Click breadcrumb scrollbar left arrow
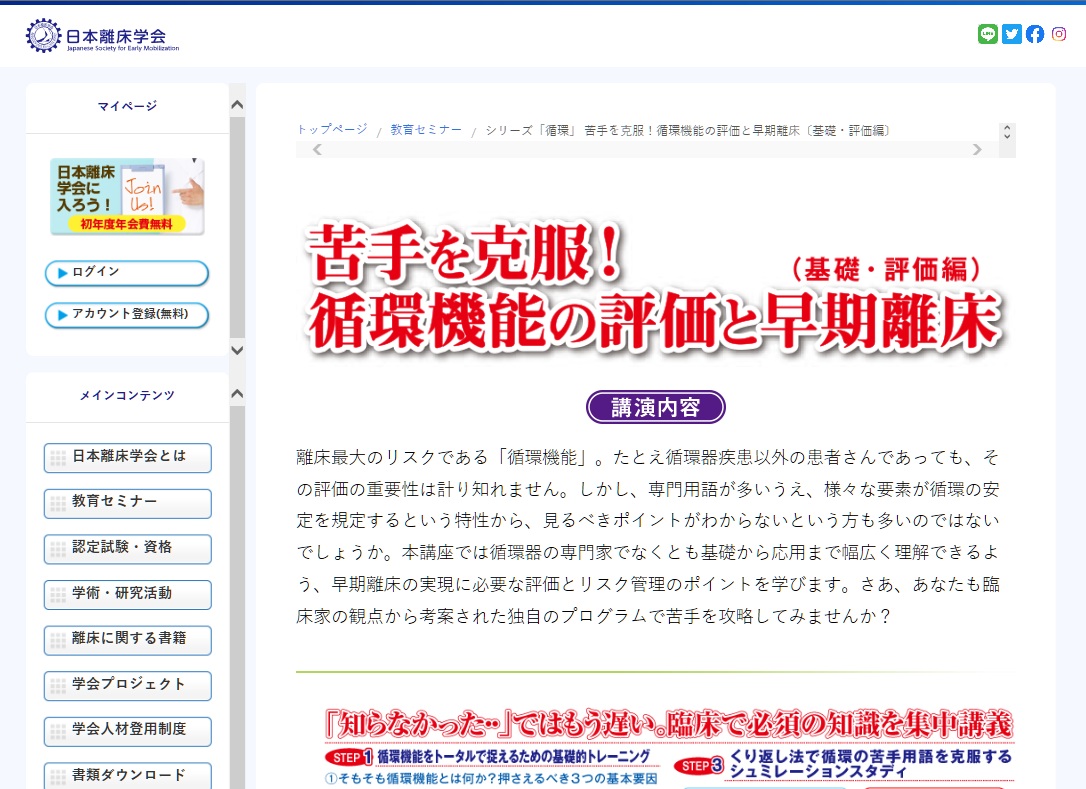The height and width of the screenshot is (789, 1086). [x=317, y=150]
